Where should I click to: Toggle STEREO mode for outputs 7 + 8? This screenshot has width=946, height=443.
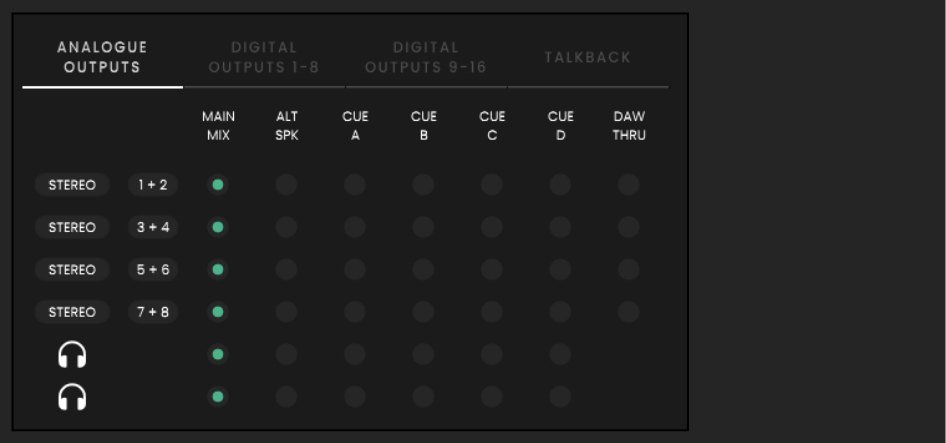pyautogui.click(x=72, y=312)
